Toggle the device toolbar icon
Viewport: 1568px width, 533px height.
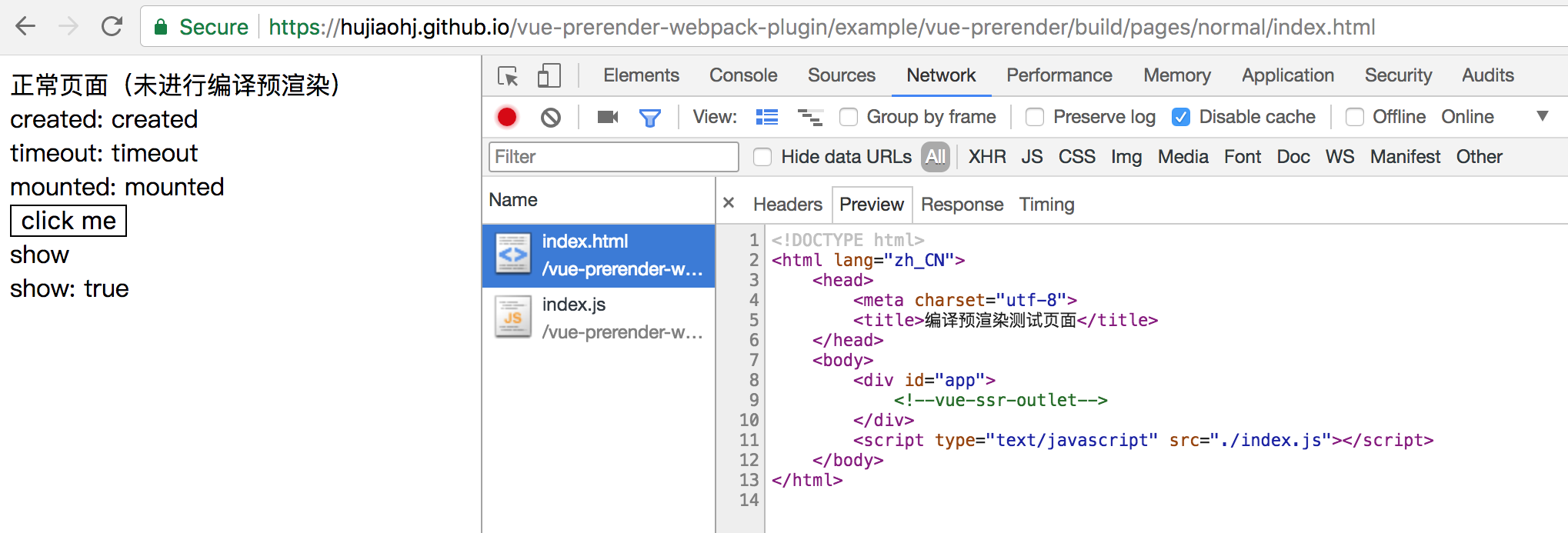coord(549,75)
